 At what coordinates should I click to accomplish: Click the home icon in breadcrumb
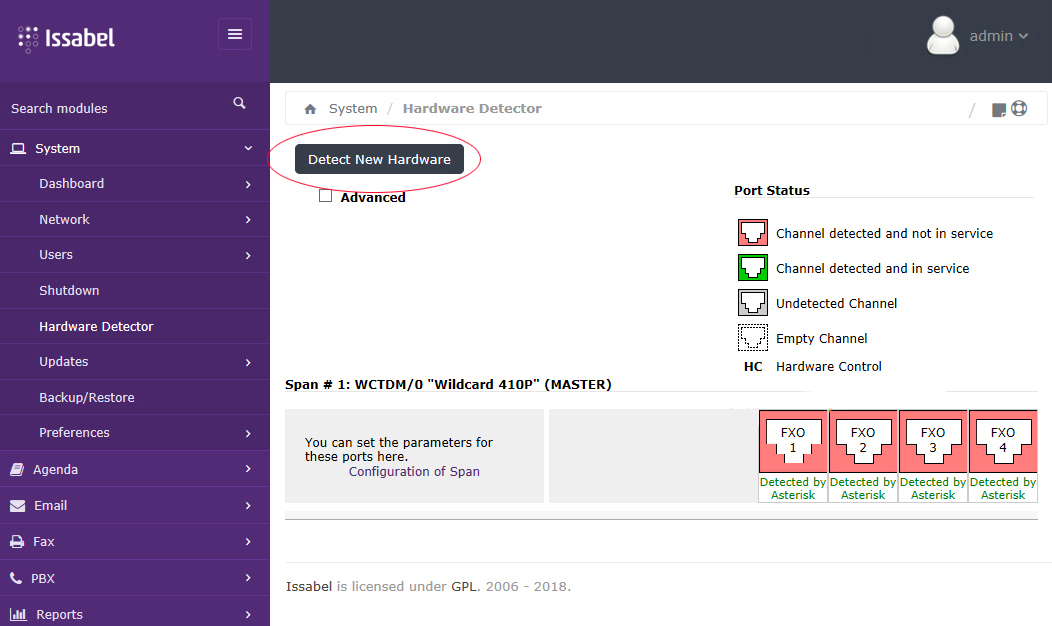[310, 109]
